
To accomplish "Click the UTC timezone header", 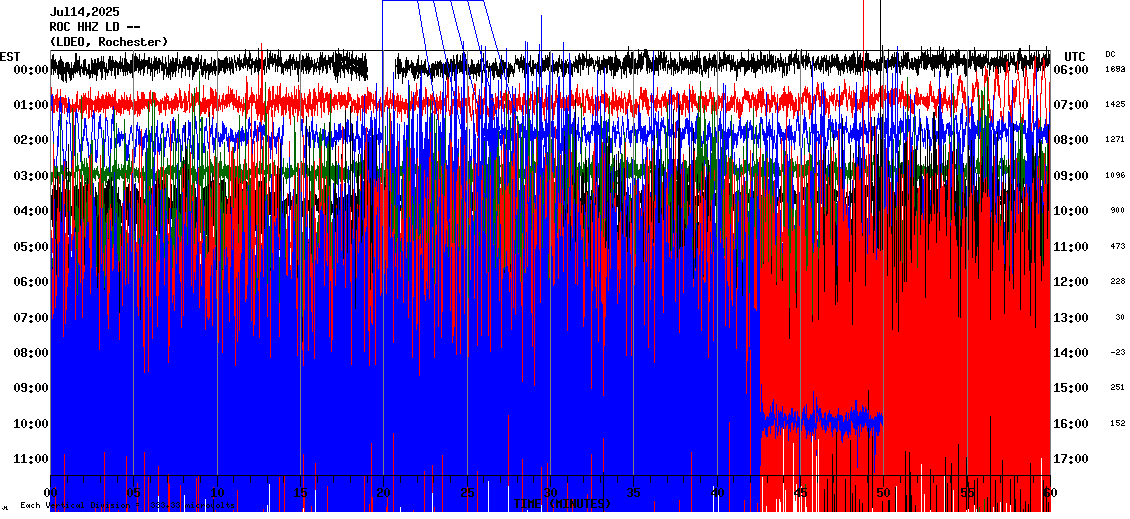I will tap(1074, 56).
